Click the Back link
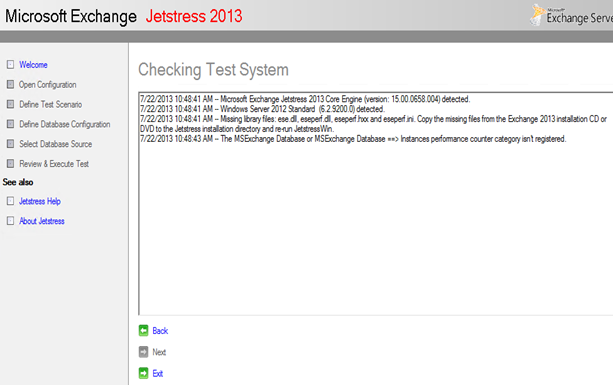Image resolution: width=613 pixels, height=385 pixels. pos(160,331)
